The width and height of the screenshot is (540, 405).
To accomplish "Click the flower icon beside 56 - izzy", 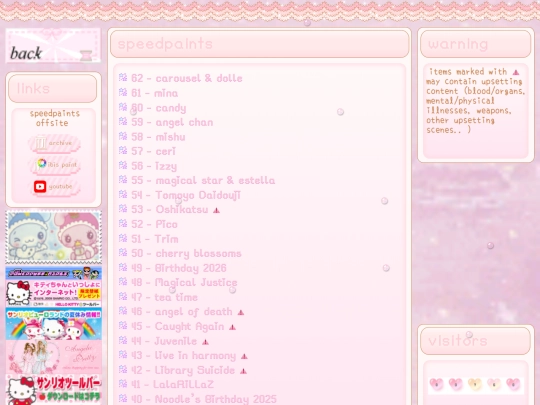I will point(123,165).
